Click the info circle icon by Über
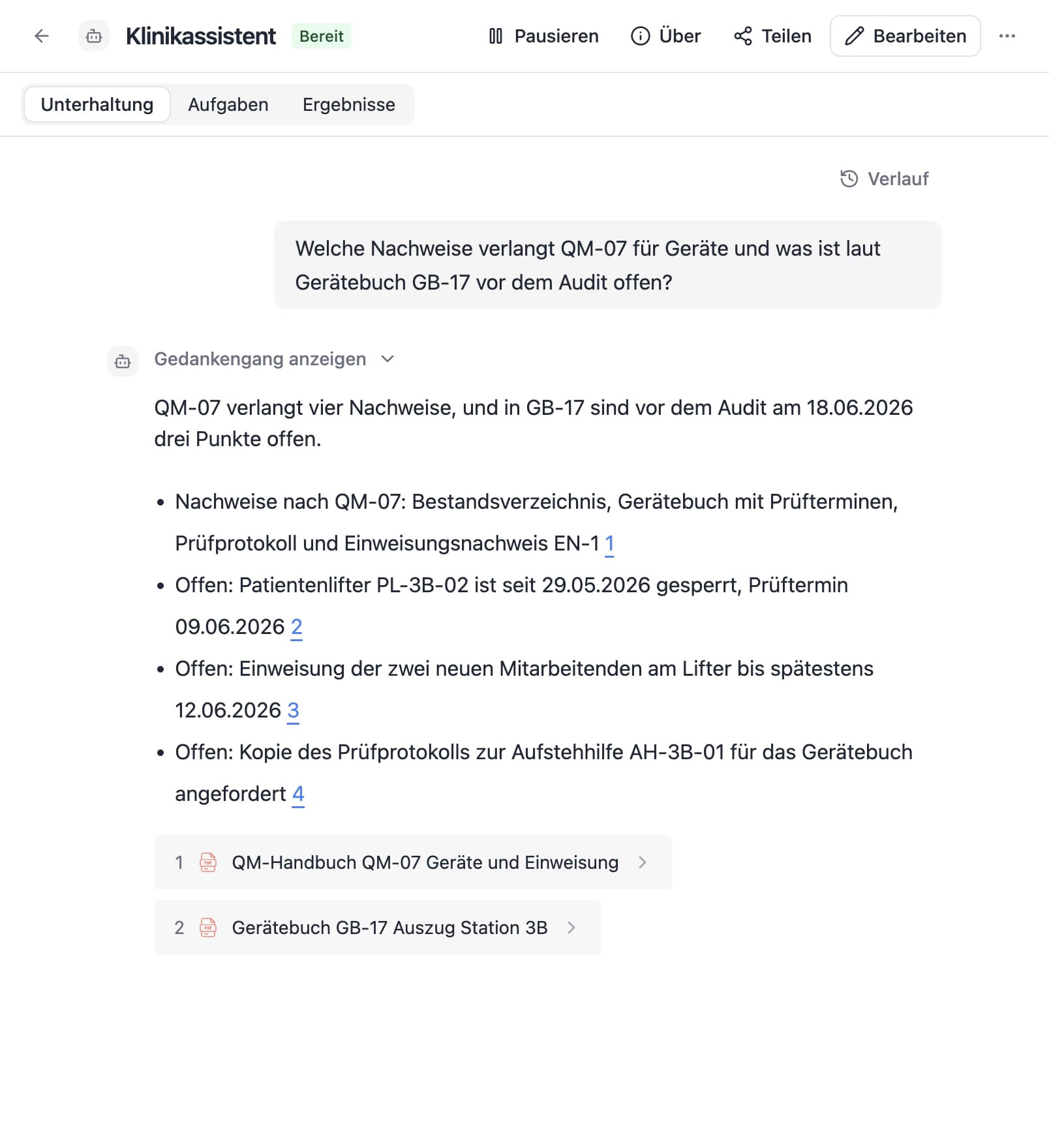This screenshot has width=1049, height=1148. tap(641, 36)
